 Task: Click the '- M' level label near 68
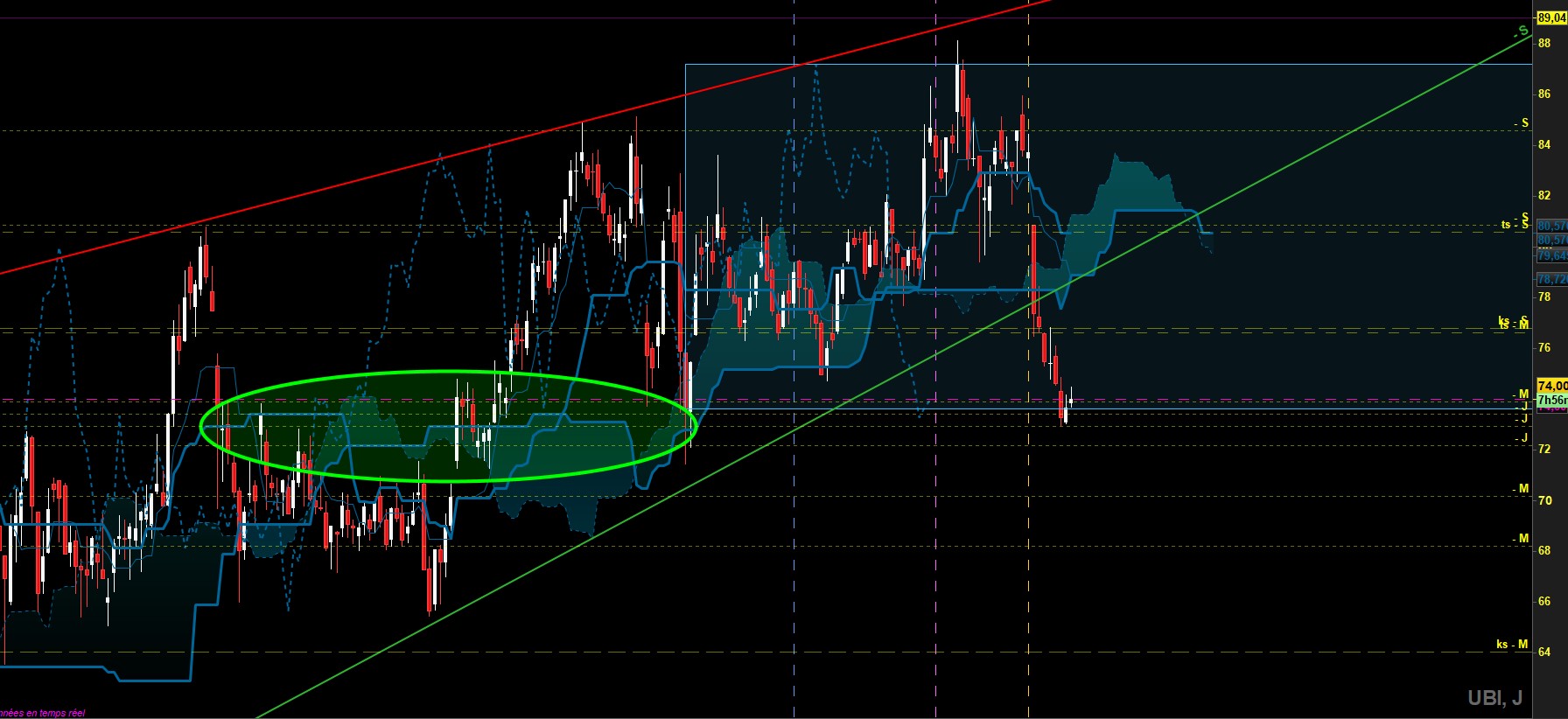pos(1522,539)
